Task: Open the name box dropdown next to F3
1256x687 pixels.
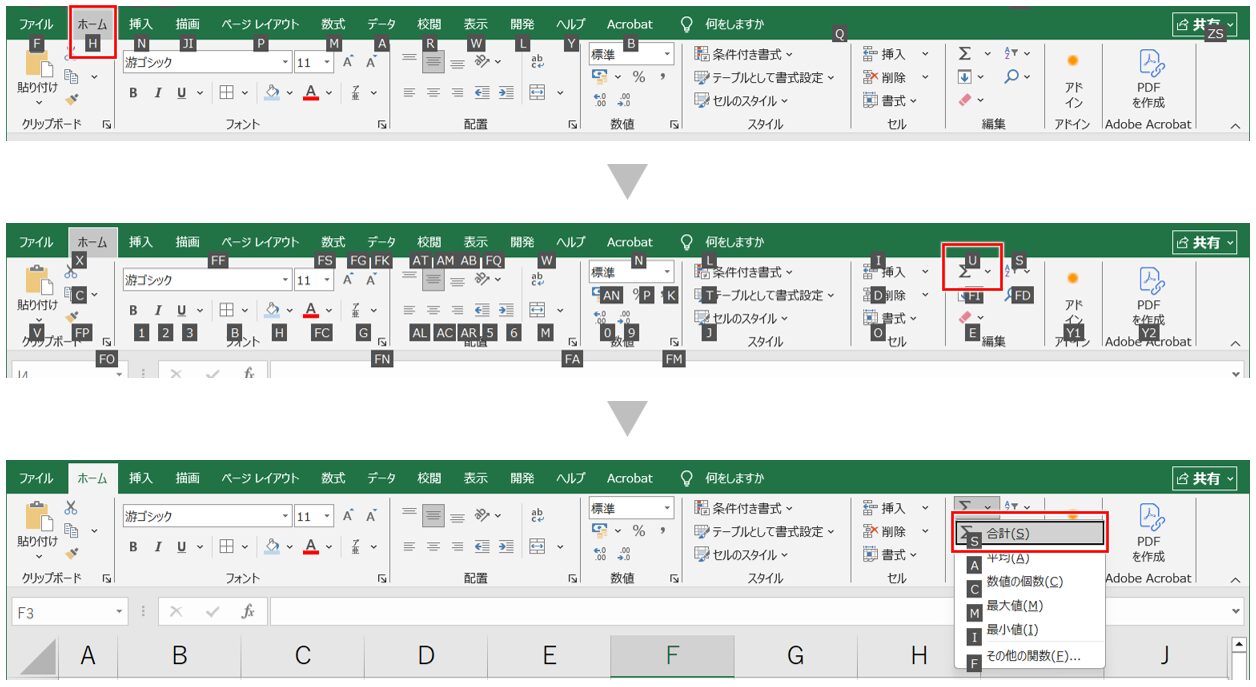Action: (119, 612)
